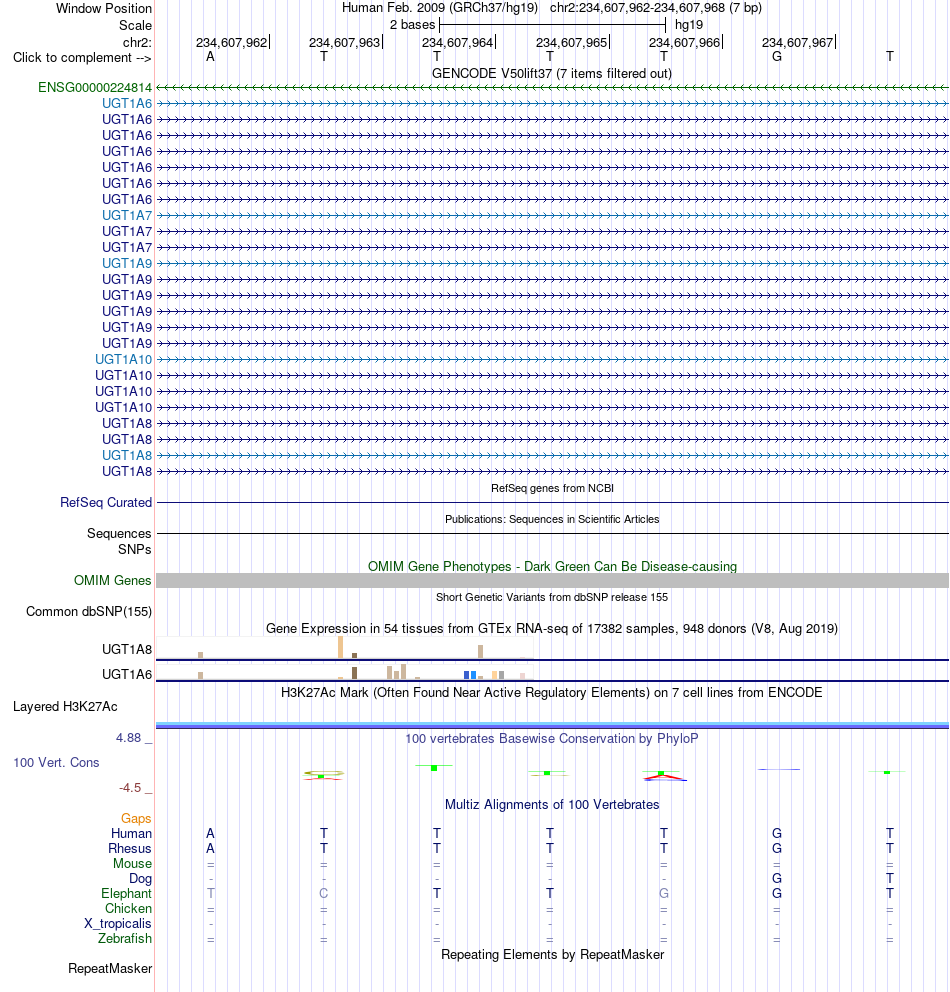Click the ENSG00000224814 gene label
Screen dimensions: 950x992
coord(95,87)
